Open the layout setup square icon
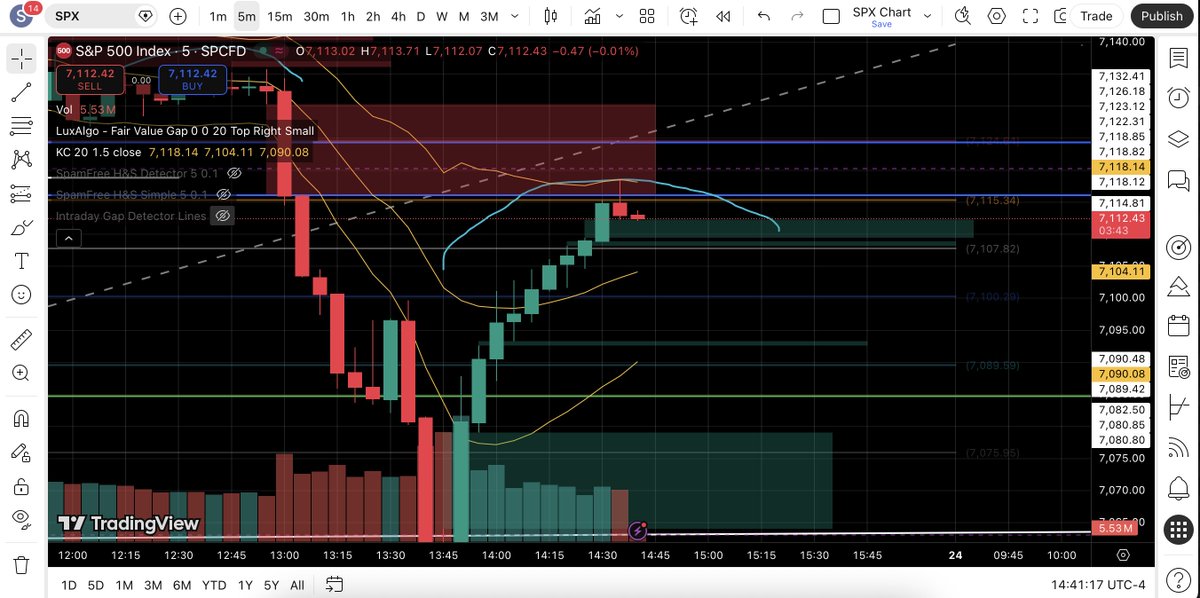Image resolution: width=1200 pixels, height=598 pixels. tap(831, 16)
